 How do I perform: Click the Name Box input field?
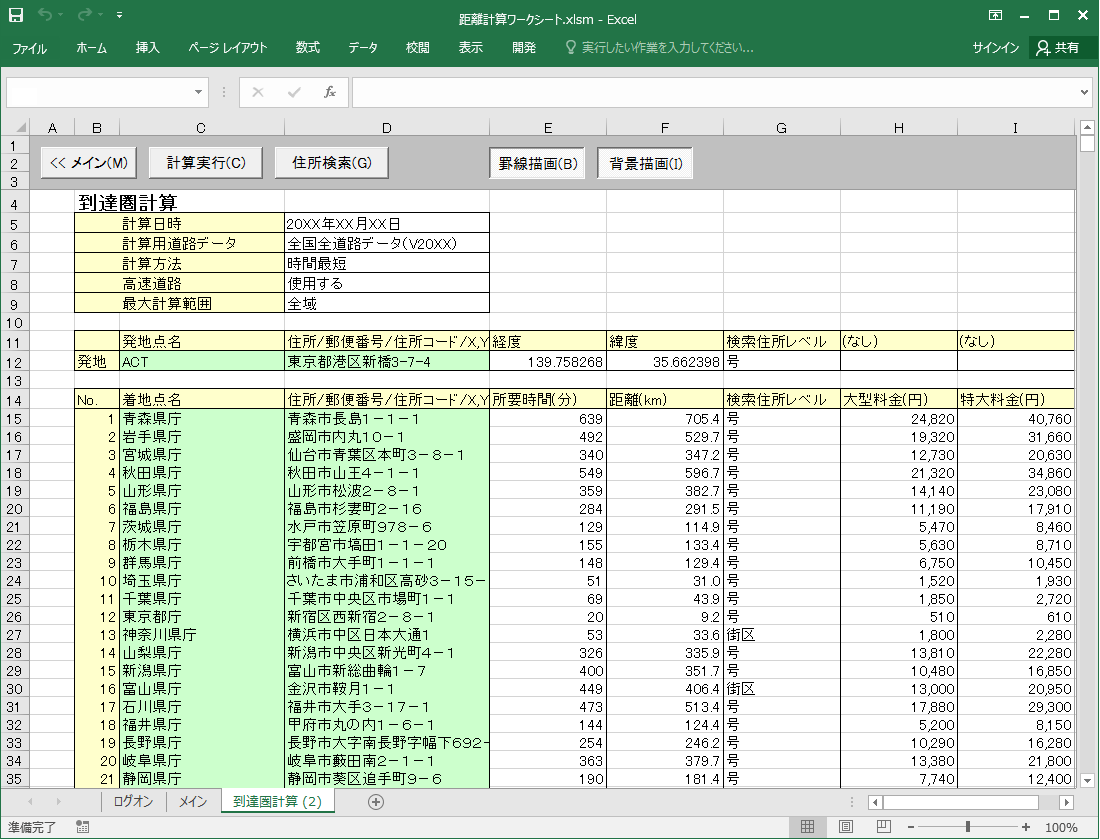pyautogui.click(x=98, y=92)
